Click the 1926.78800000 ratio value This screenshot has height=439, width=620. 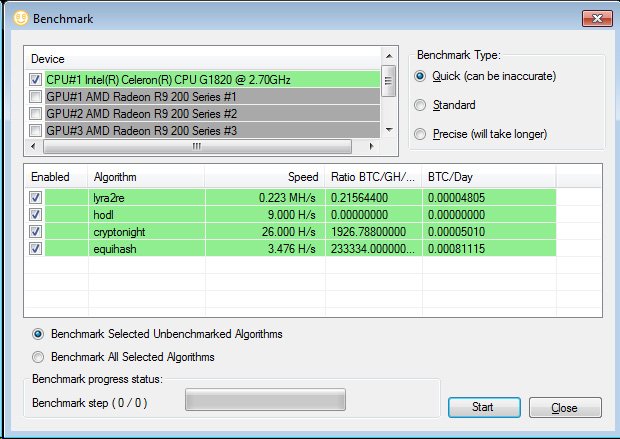pyautogui.click(x=368, y=231)
